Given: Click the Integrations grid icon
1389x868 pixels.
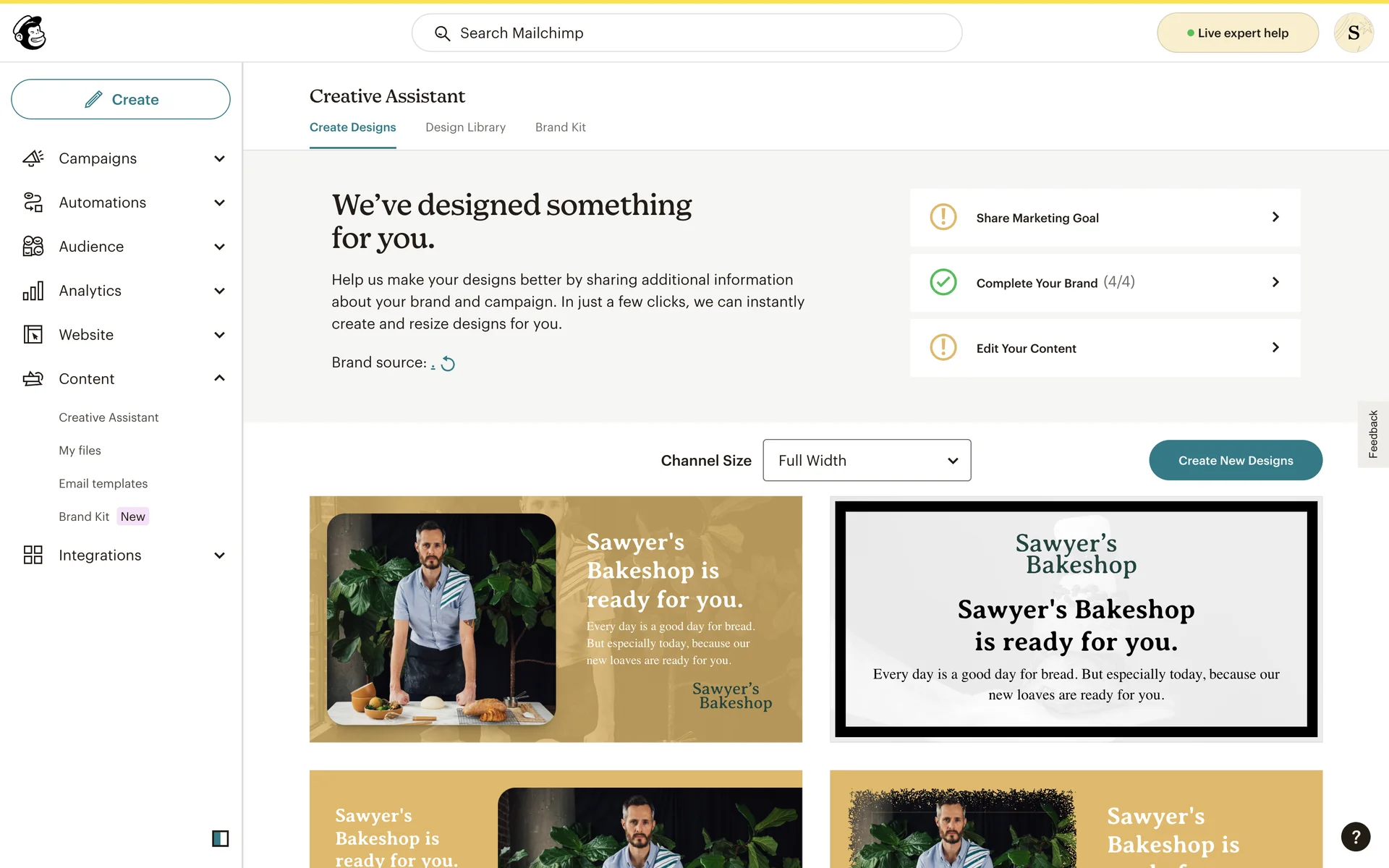Looking at the screenshot, I should [33, 555].
